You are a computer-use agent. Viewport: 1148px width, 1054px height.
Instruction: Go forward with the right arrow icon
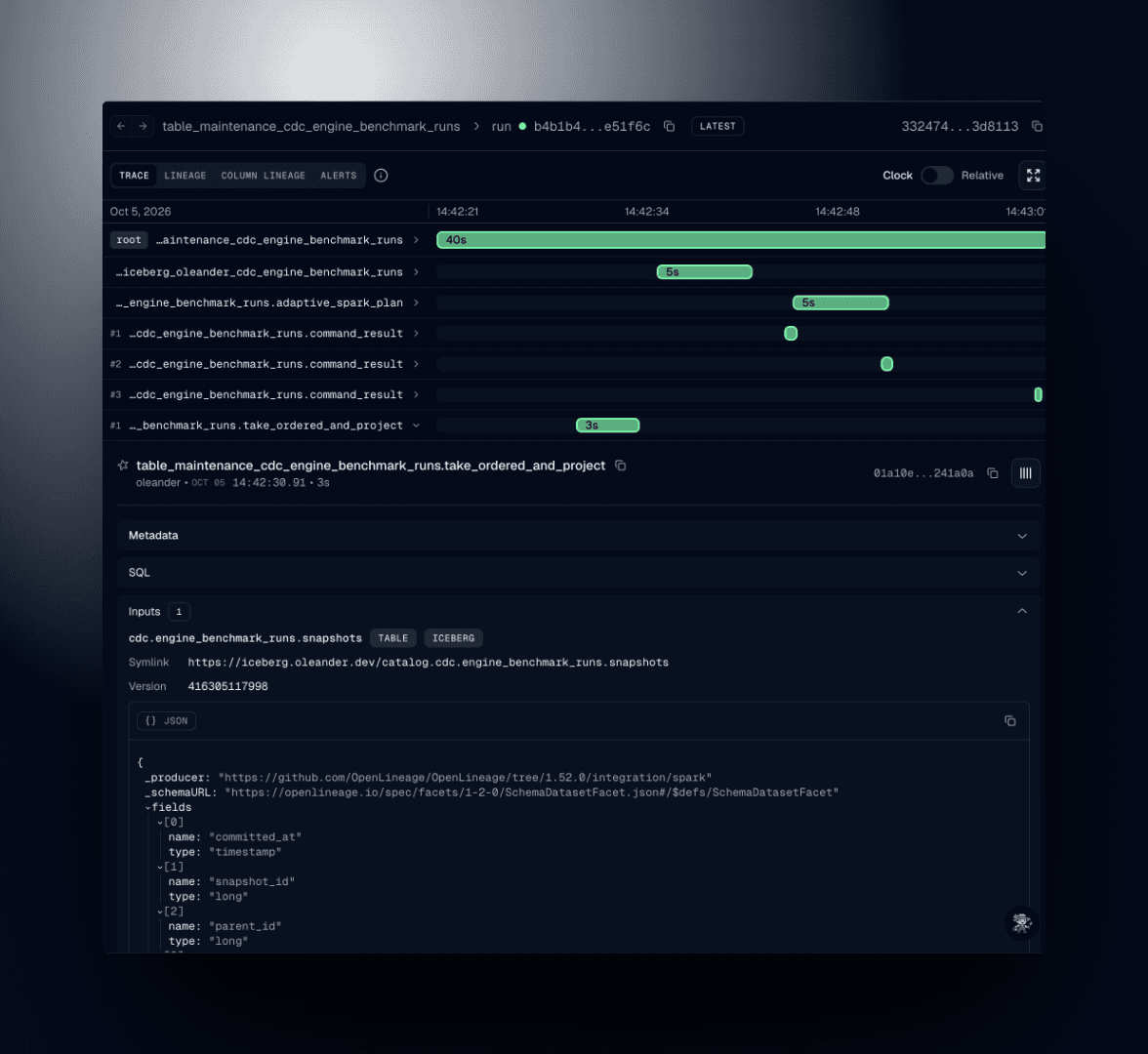point(143,126)
